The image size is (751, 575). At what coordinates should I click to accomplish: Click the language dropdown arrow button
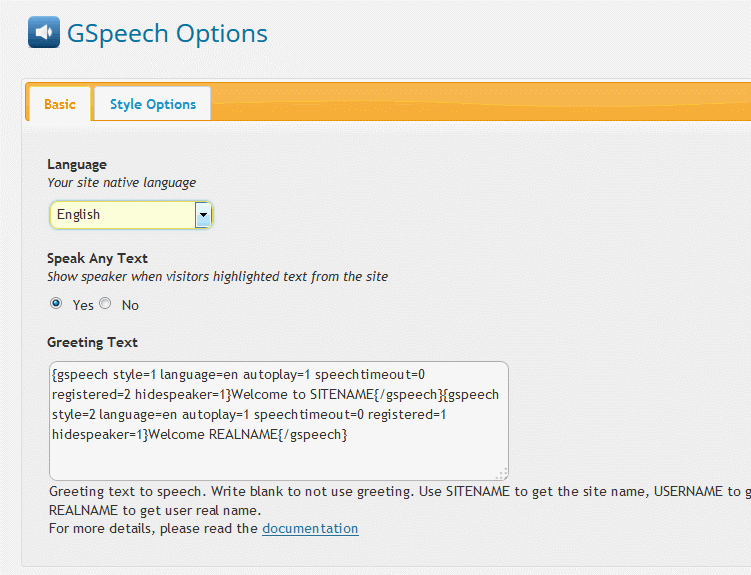tap(203, 215)
